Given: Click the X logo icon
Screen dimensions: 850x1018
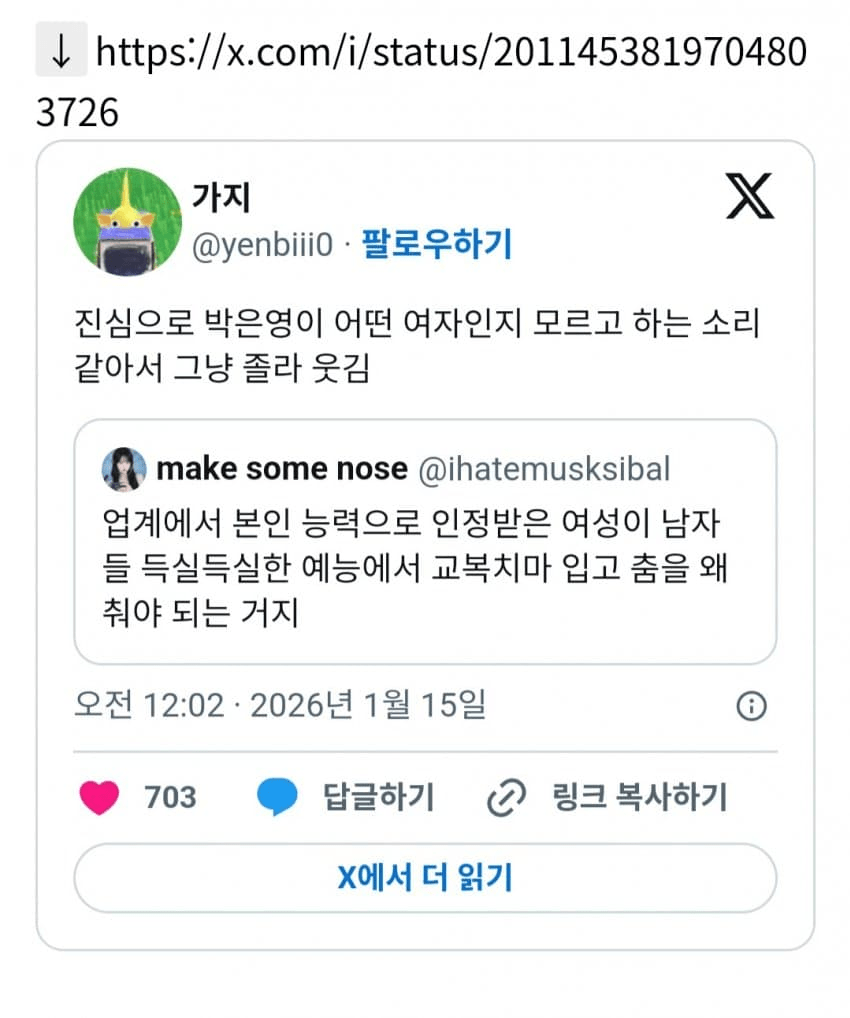Looking at the screenshot, I should click(749, 197).
